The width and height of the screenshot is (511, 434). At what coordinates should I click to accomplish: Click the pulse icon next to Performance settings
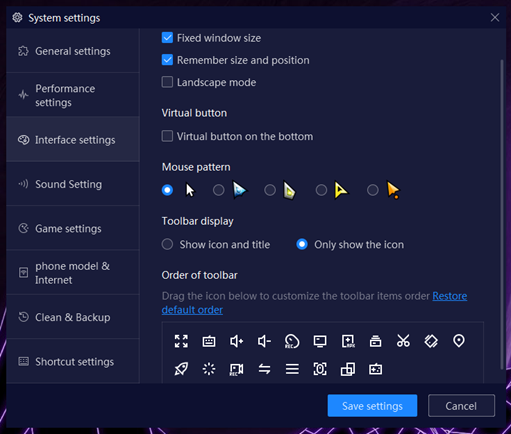tap(23, 95)
